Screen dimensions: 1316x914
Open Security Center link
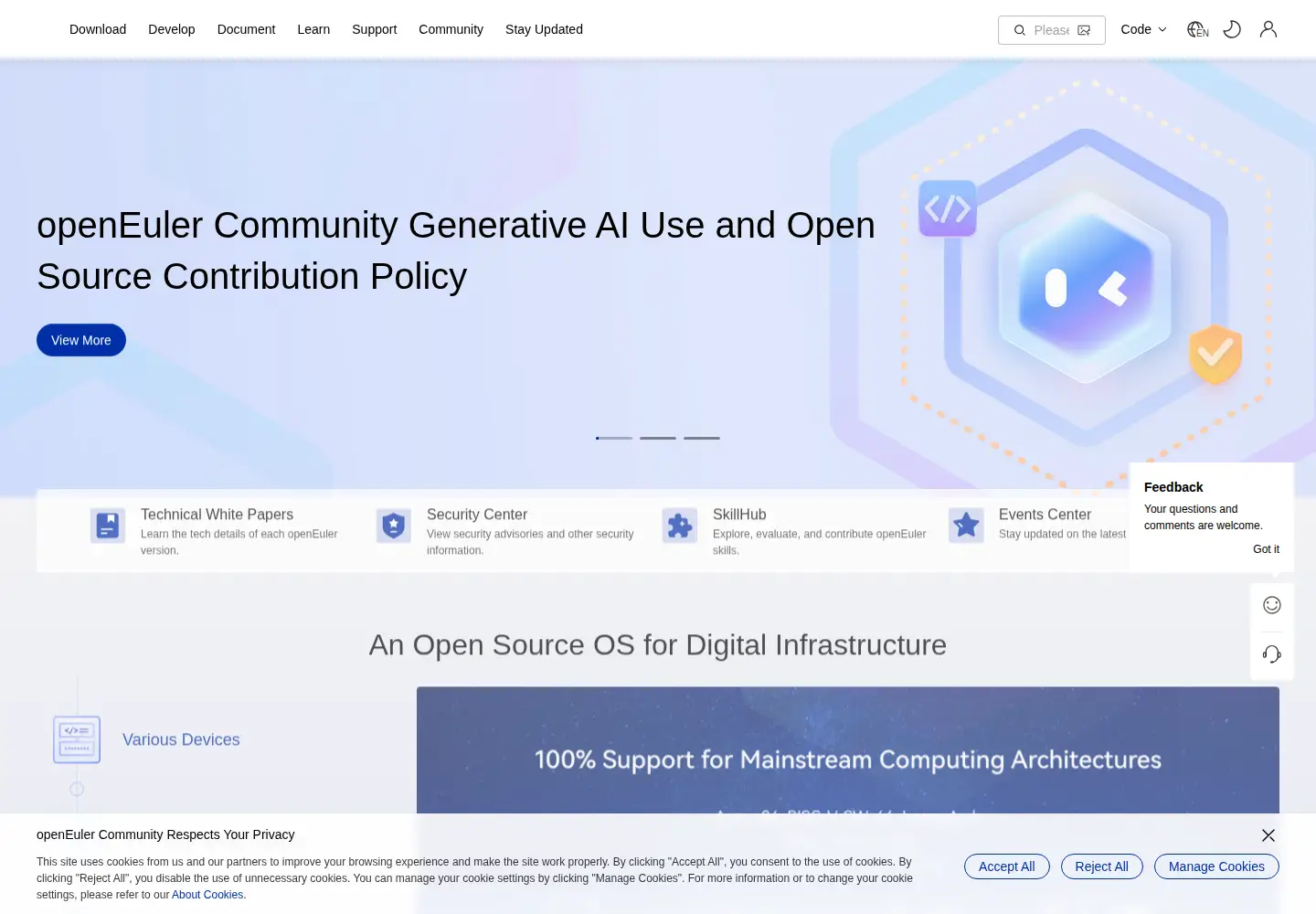point(477,515)
